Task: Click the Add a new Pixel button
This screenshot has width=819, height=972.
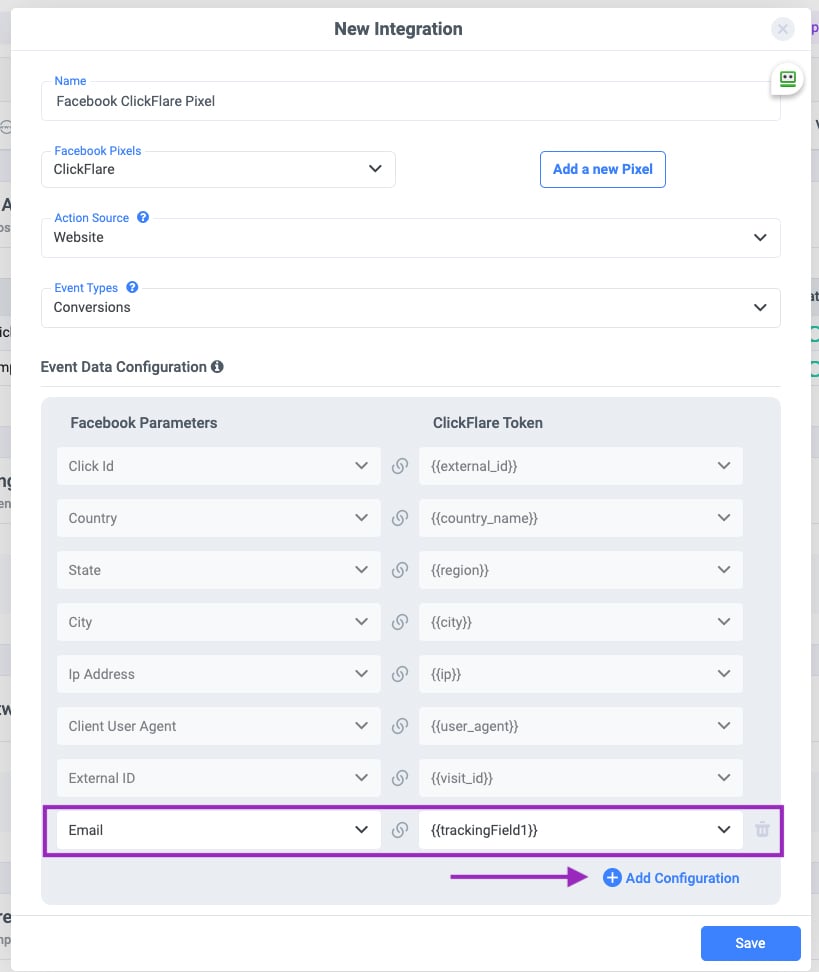Action: (x=603, y=169)
